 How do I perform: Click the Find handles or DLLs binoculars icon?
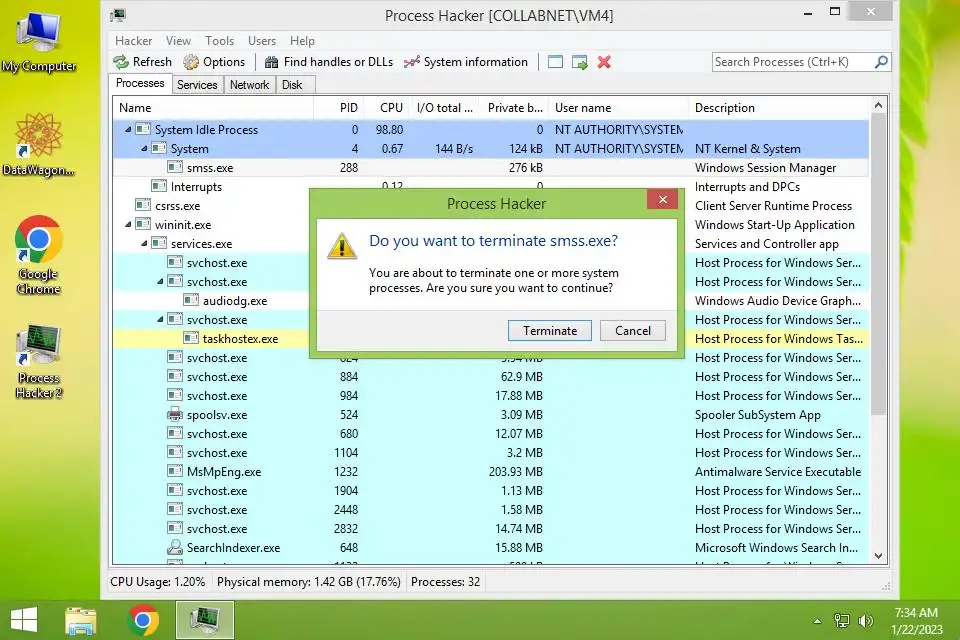click(271, 62)
